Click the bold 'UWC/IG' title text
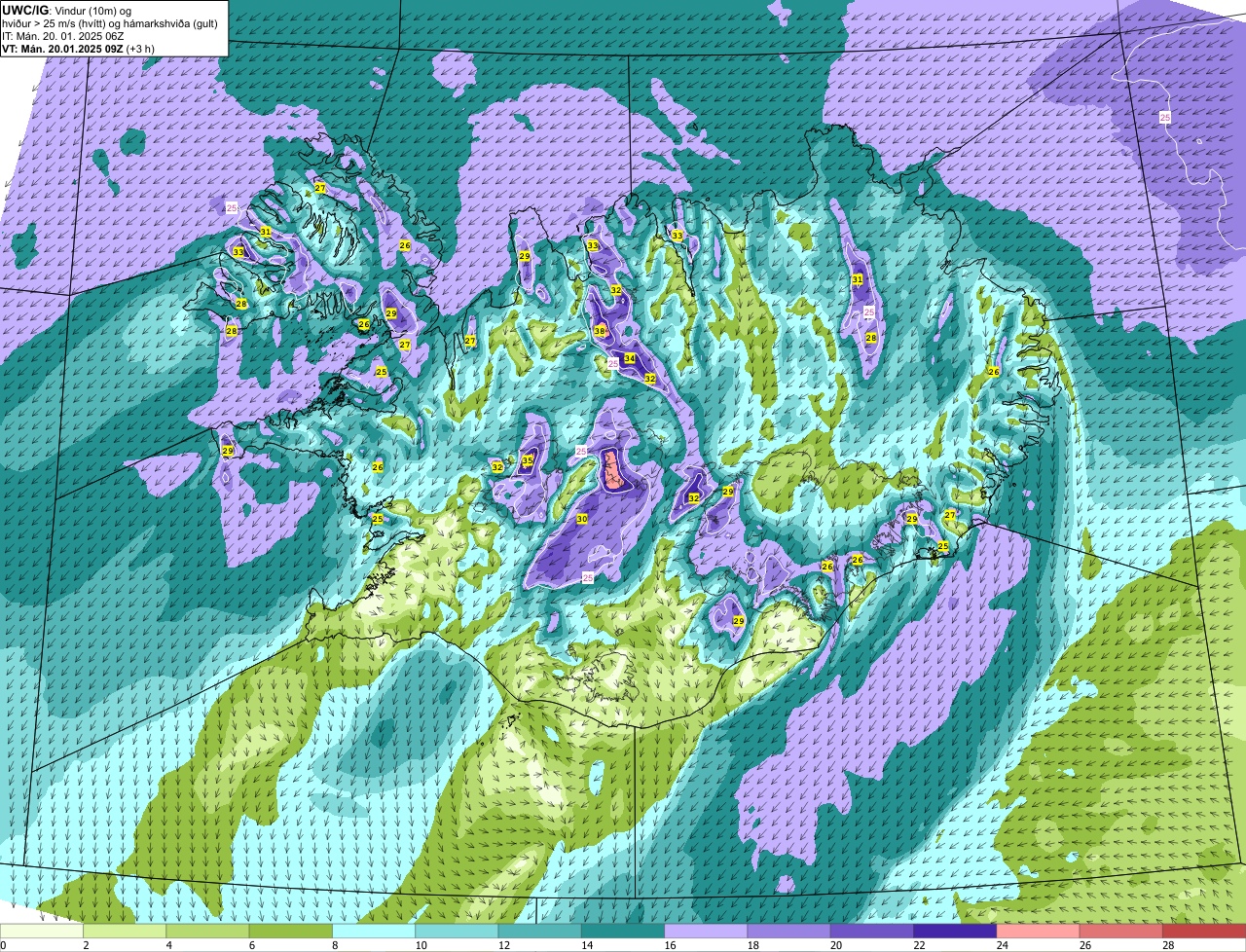Viewport: 1246px width, 952px height. [x=24, y=10]
